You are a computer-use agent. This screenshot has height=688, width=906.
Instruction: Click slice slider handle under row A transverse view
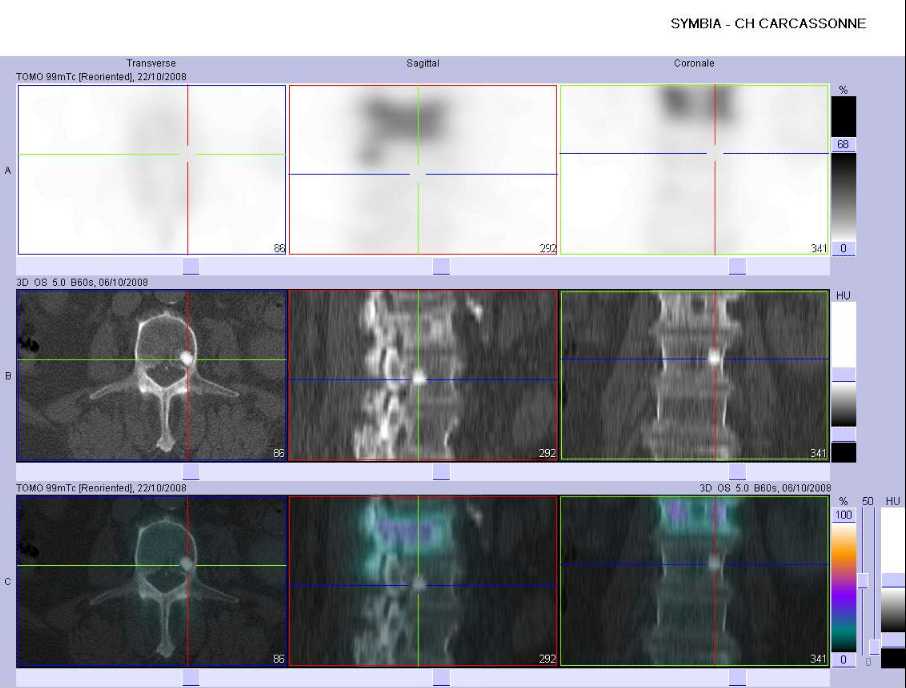pyautogui.click(x=191, y=266)
